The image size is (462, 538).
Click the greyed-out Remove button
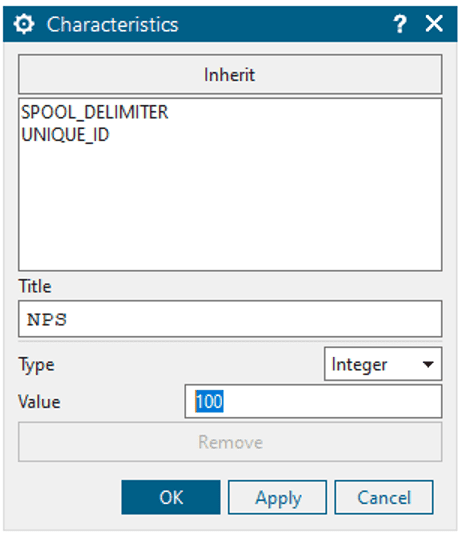coord(230,442)
